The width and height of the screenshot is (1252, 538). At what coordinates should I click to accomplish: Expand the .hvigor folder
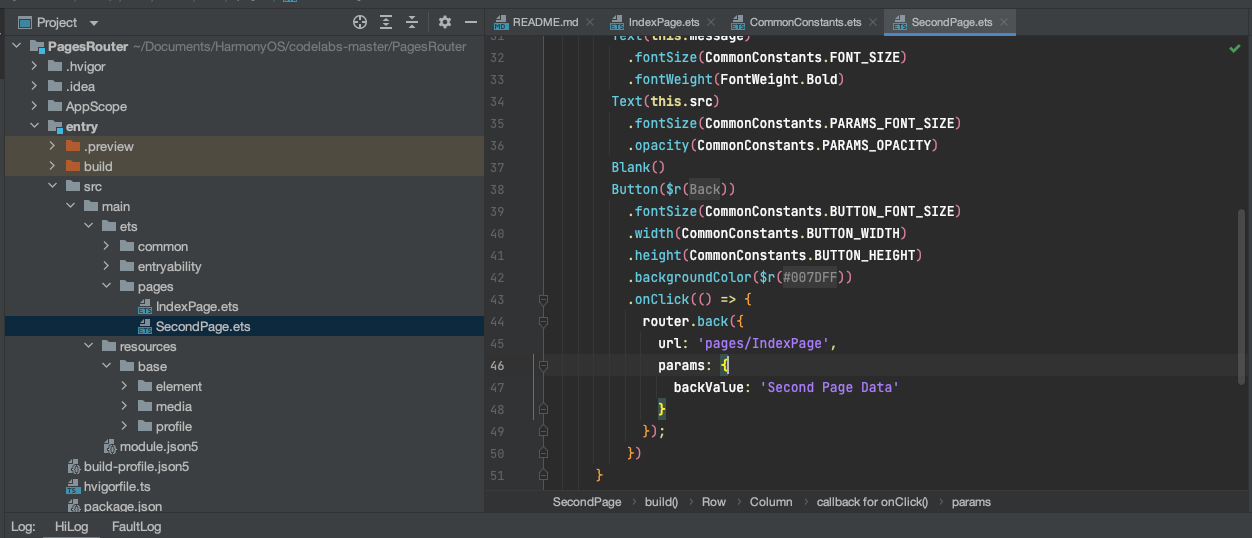click(x=35, y=66)
